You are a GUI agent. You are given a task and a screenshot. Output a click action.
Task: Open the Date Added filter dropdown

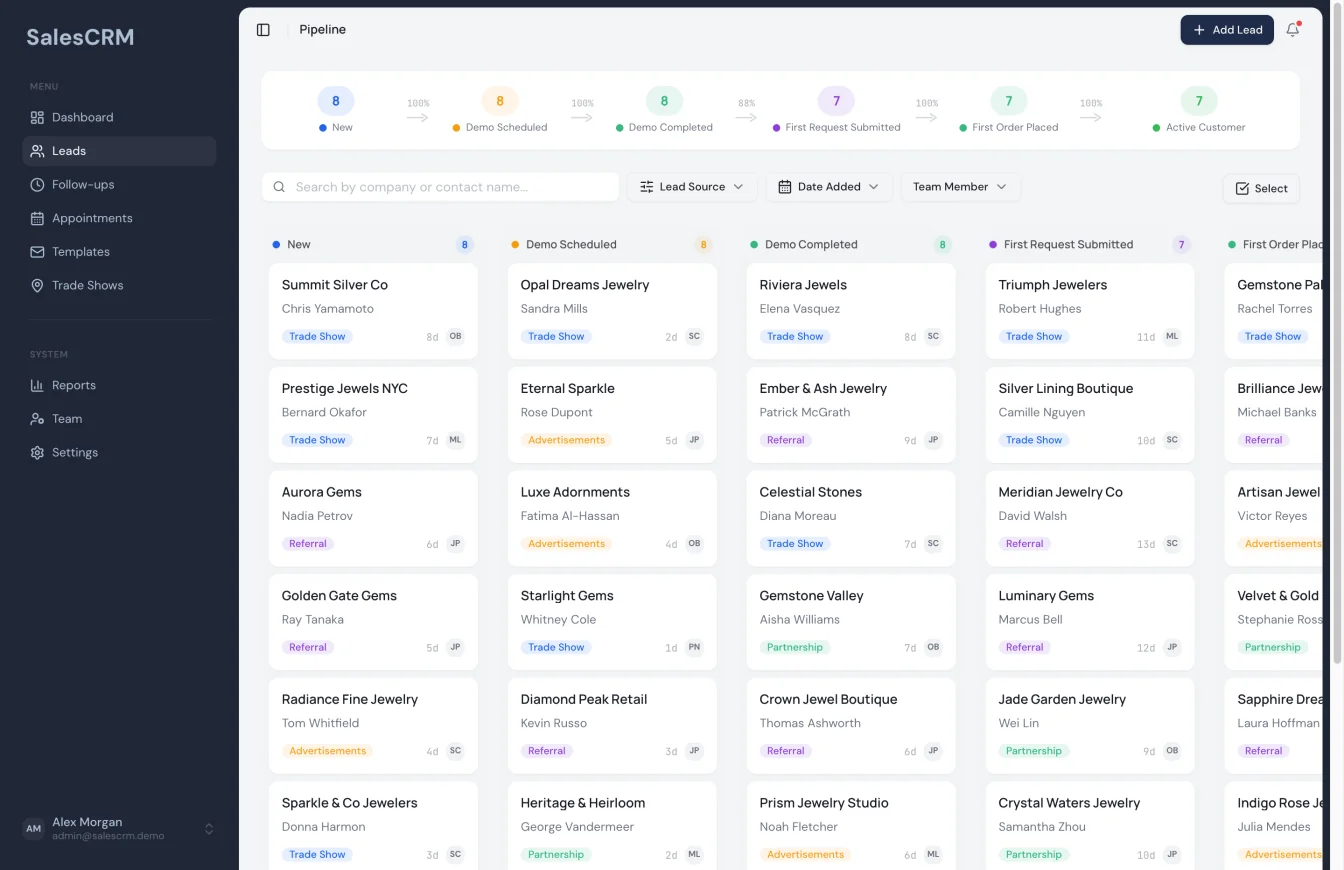[829, 186]
